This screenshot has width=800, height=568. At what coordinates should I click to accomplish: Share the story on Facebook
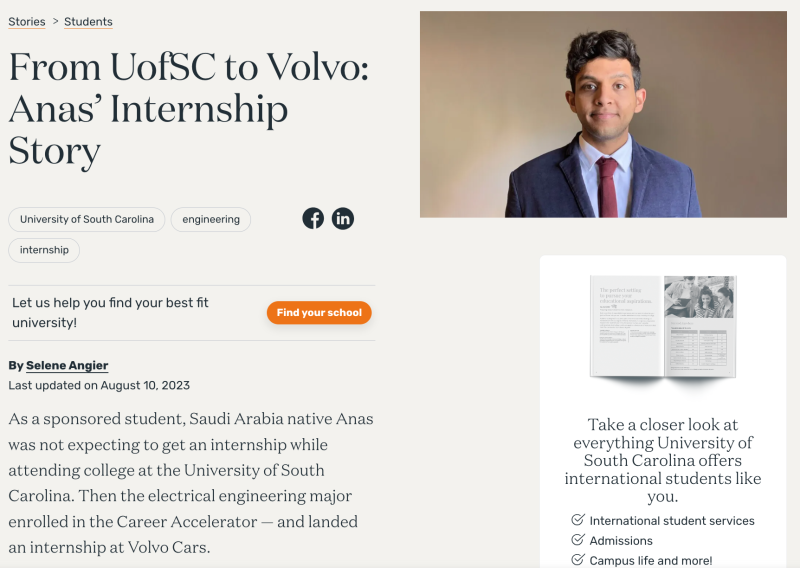tap(313, 218)
